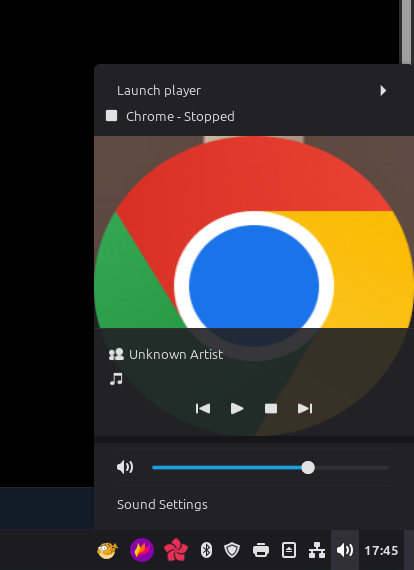The image size is (414, 570).
Task: Mute using speaker icon beside volume slider
Action: pyautogui.click(x=125, y=467)
